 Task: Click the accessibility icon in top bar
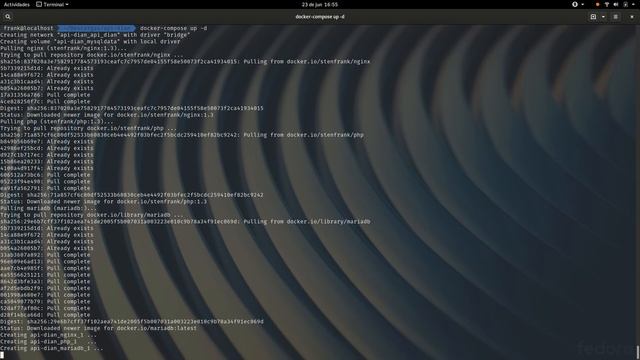575,4
